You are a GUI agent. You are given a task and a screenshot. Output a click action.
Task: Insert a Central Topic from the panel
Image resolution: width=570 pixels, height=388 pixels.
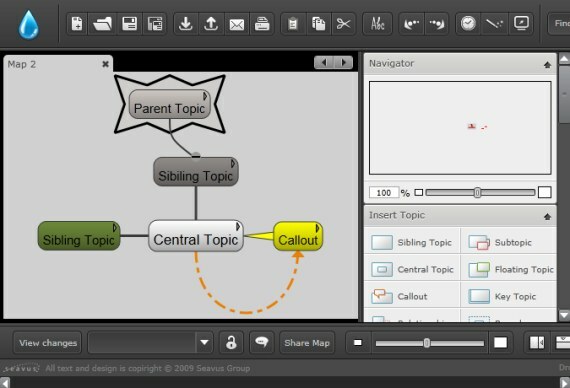point(412,269)
